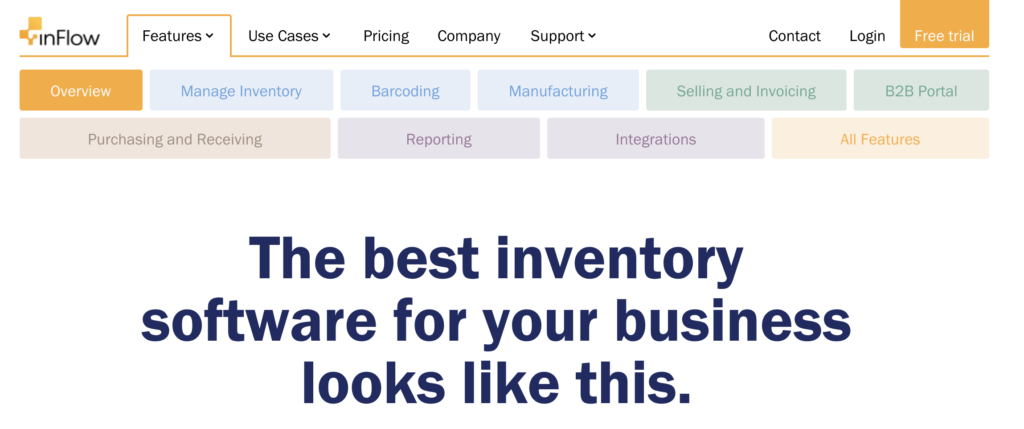Go to the Pricing page
Image resolution: width=1024 pixels, height=429 pixels.
(386, 36)
